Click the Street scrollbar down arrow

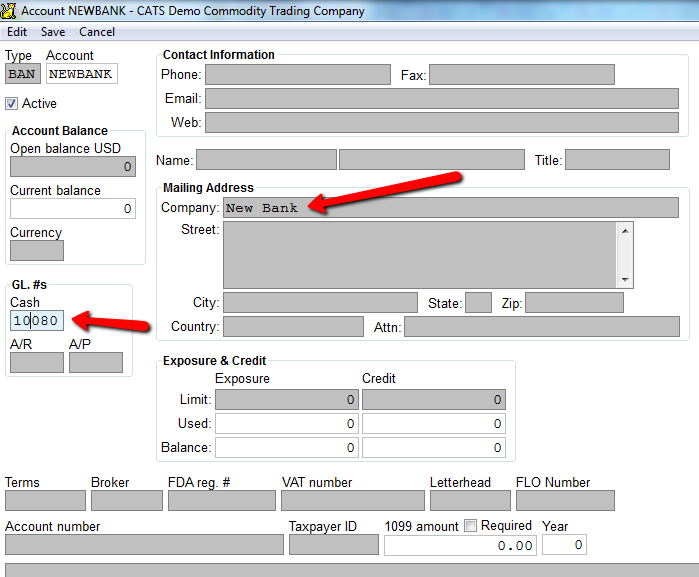point(625,280)
